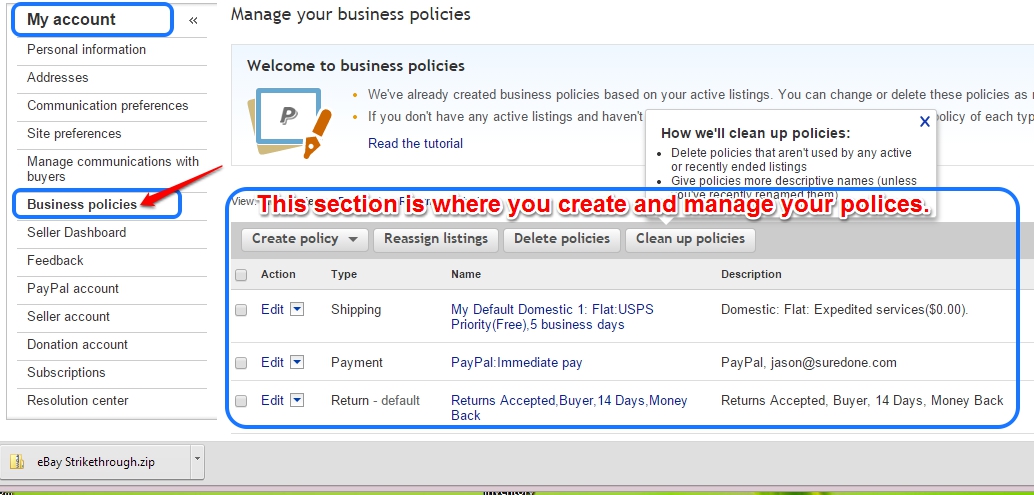Image resolution: width=1034 pixels, height=495 pixels.
Task: Click the Delete policies button
Action: [x=562, y=239]
